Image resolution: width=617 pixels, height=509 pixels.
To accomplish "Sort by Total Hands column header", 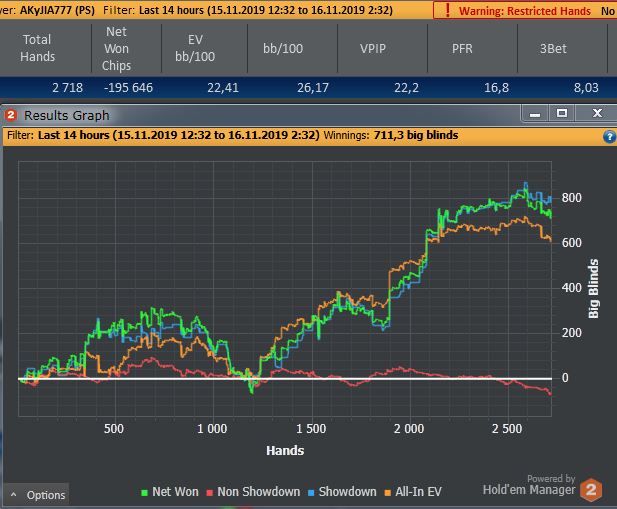I will click(x=38, y=48).
